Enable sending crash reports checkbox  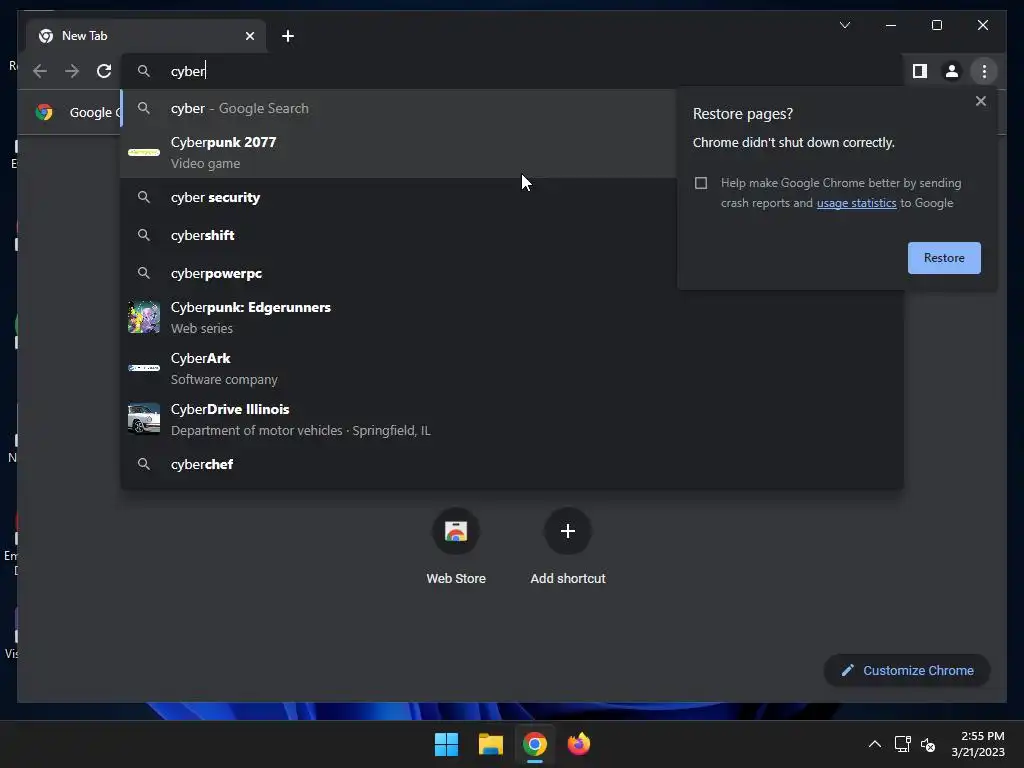701,183
